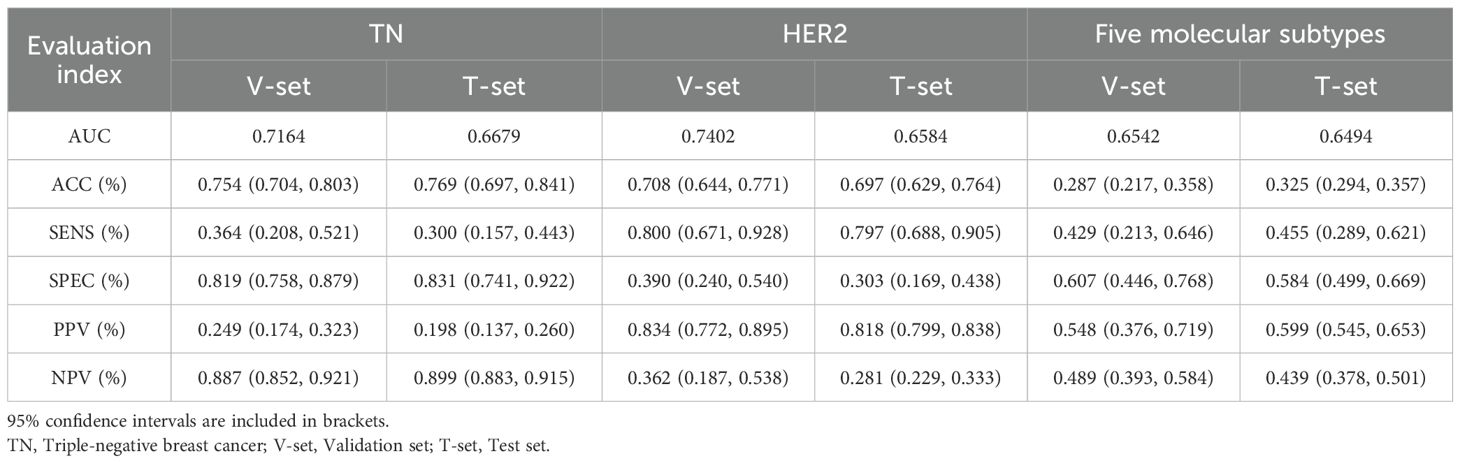
Task: Select the SENS (%) row label
Action: click(x=88, y=233)
